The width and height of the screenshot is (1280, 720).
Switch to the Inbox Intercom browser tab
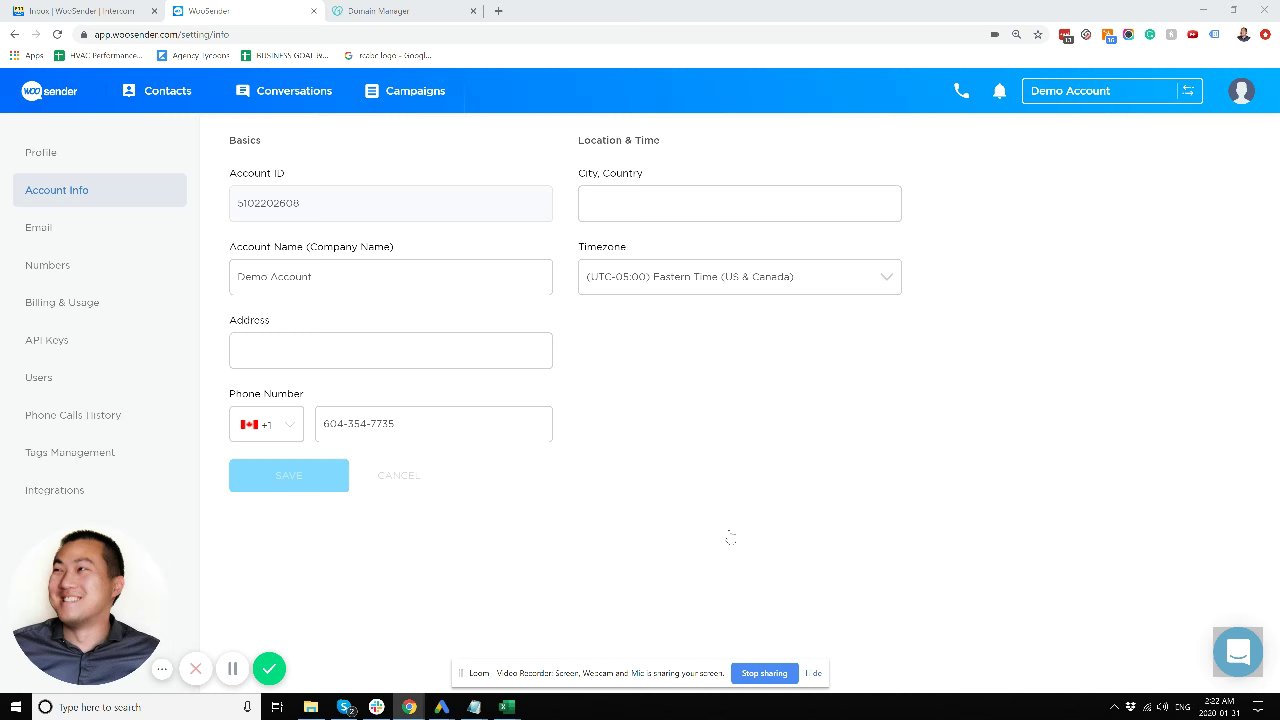point(82,11)
